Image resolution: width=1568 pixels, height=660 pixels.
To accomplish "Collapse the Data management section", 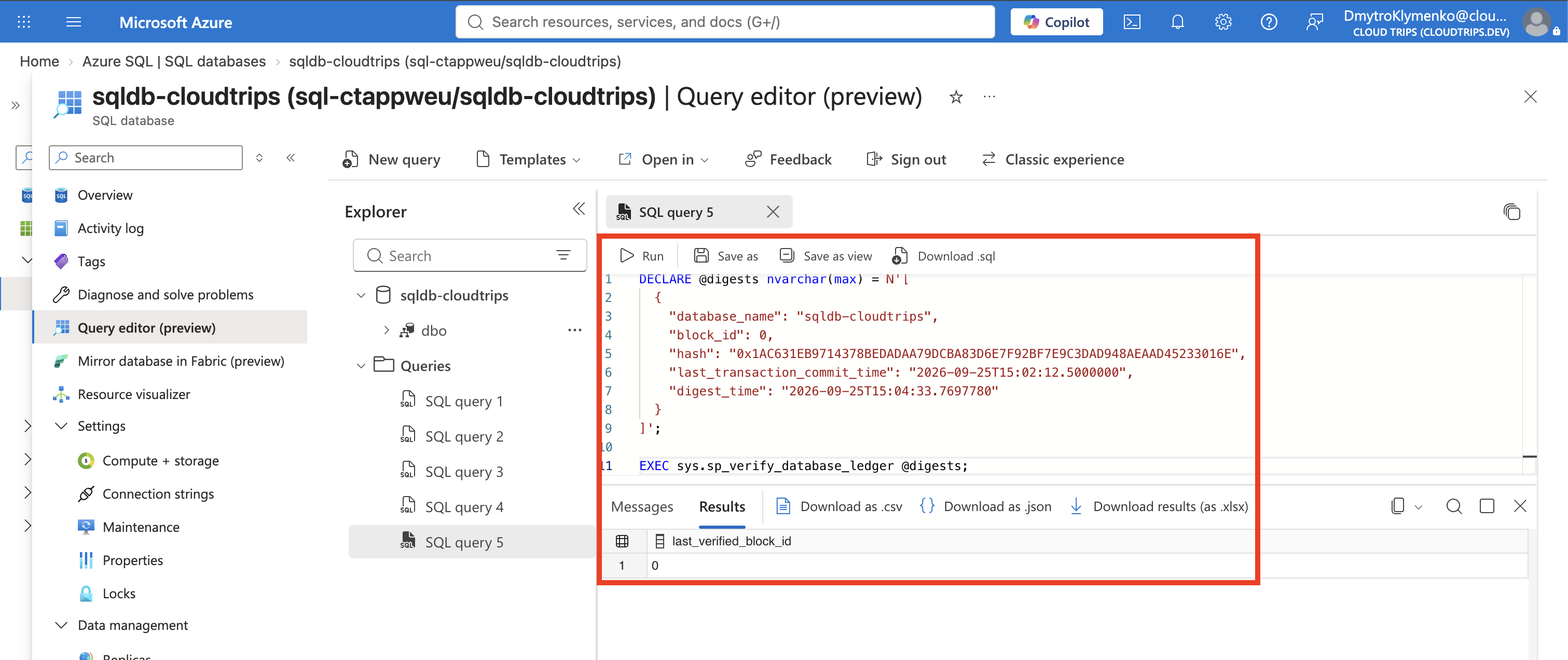I will 61,625.
